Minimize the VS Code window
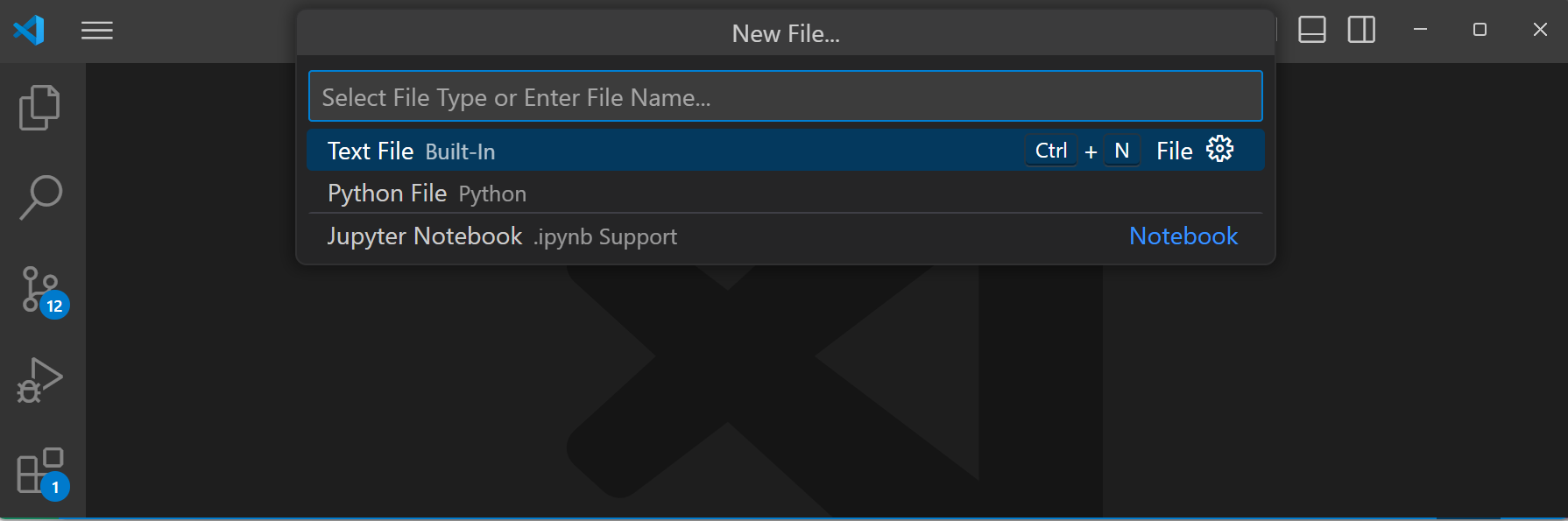This screenshot has width=1568, height=521. (x=1420, y=30)
